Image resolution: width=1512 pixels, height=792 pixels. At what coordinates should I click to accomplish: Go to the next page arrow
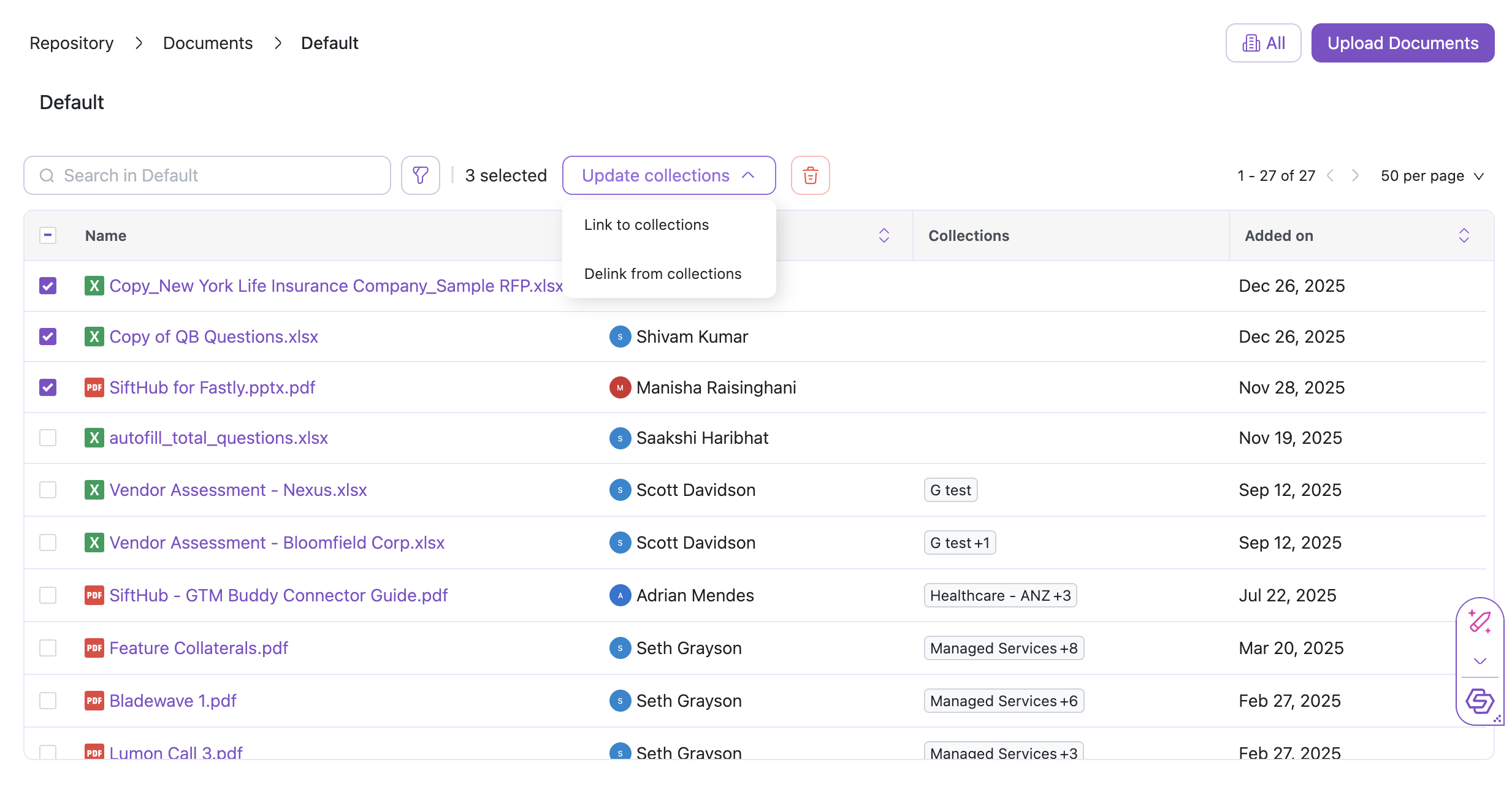(x=1355, y=176)
